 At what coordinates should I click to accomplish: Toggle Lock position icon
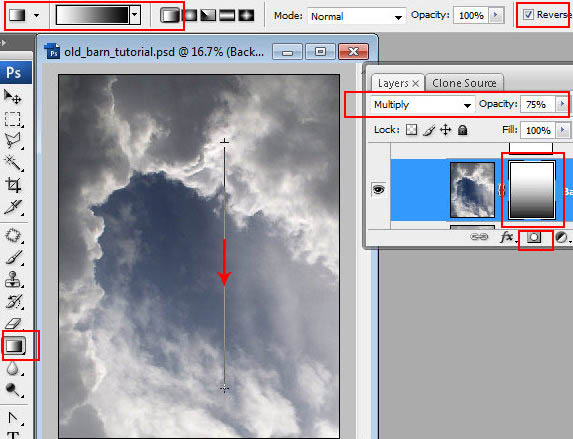pyautogui.click(x=446, y=130)
